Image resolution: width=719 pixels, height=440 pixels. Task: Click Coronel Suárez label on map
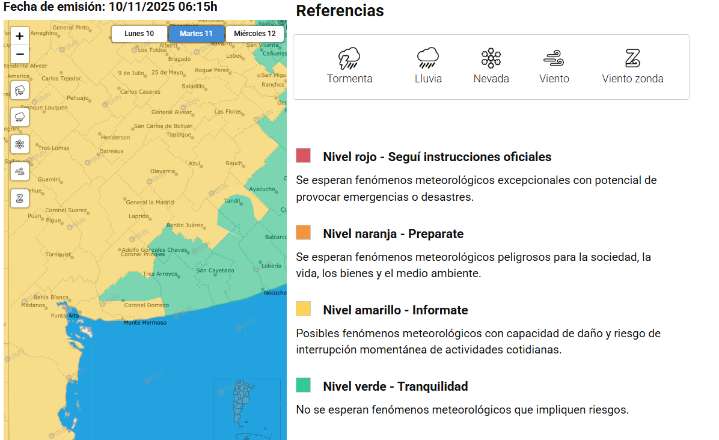(x=66, y=210)
